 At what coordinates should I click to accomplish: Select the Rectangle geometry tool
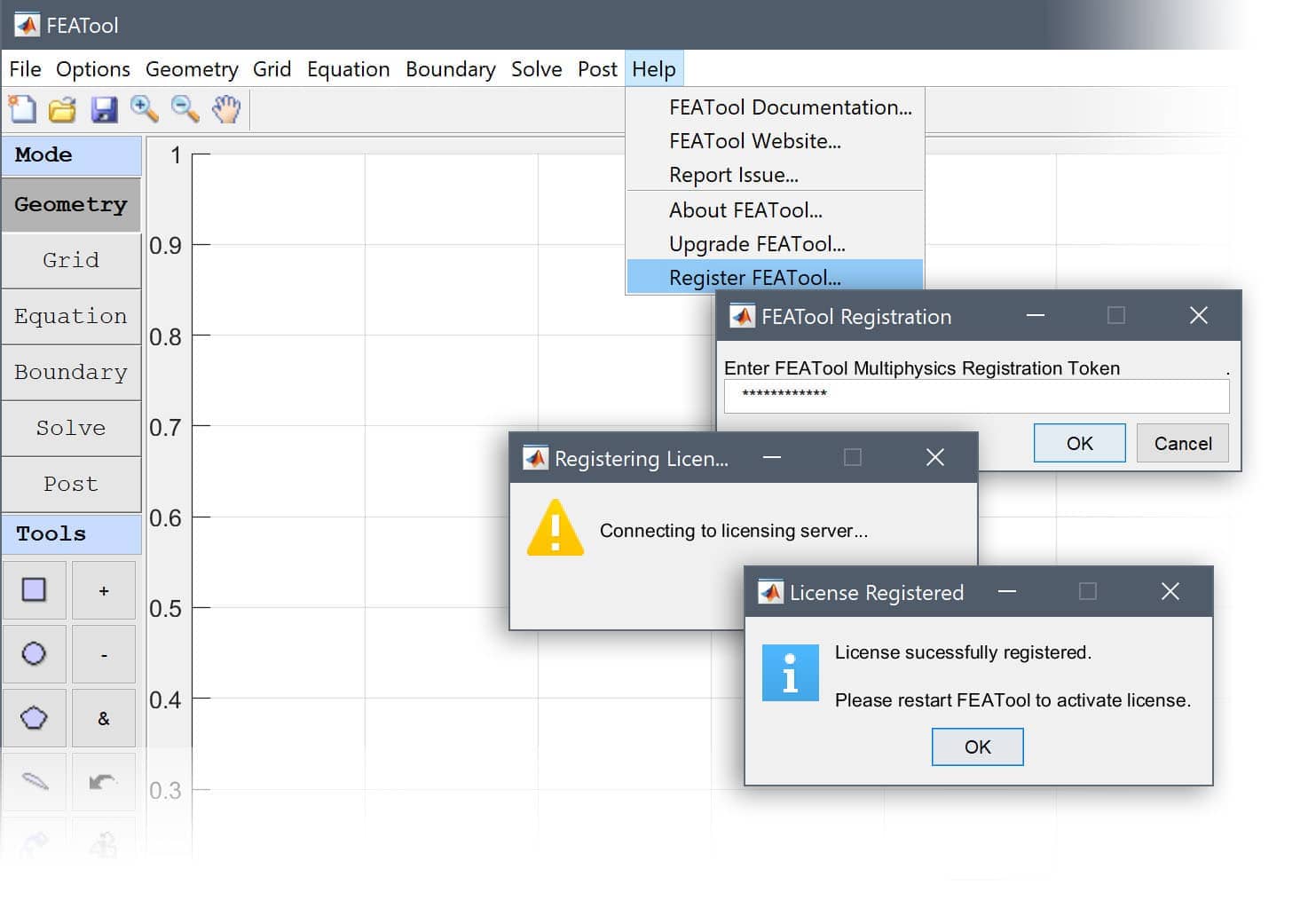[34, 590]
